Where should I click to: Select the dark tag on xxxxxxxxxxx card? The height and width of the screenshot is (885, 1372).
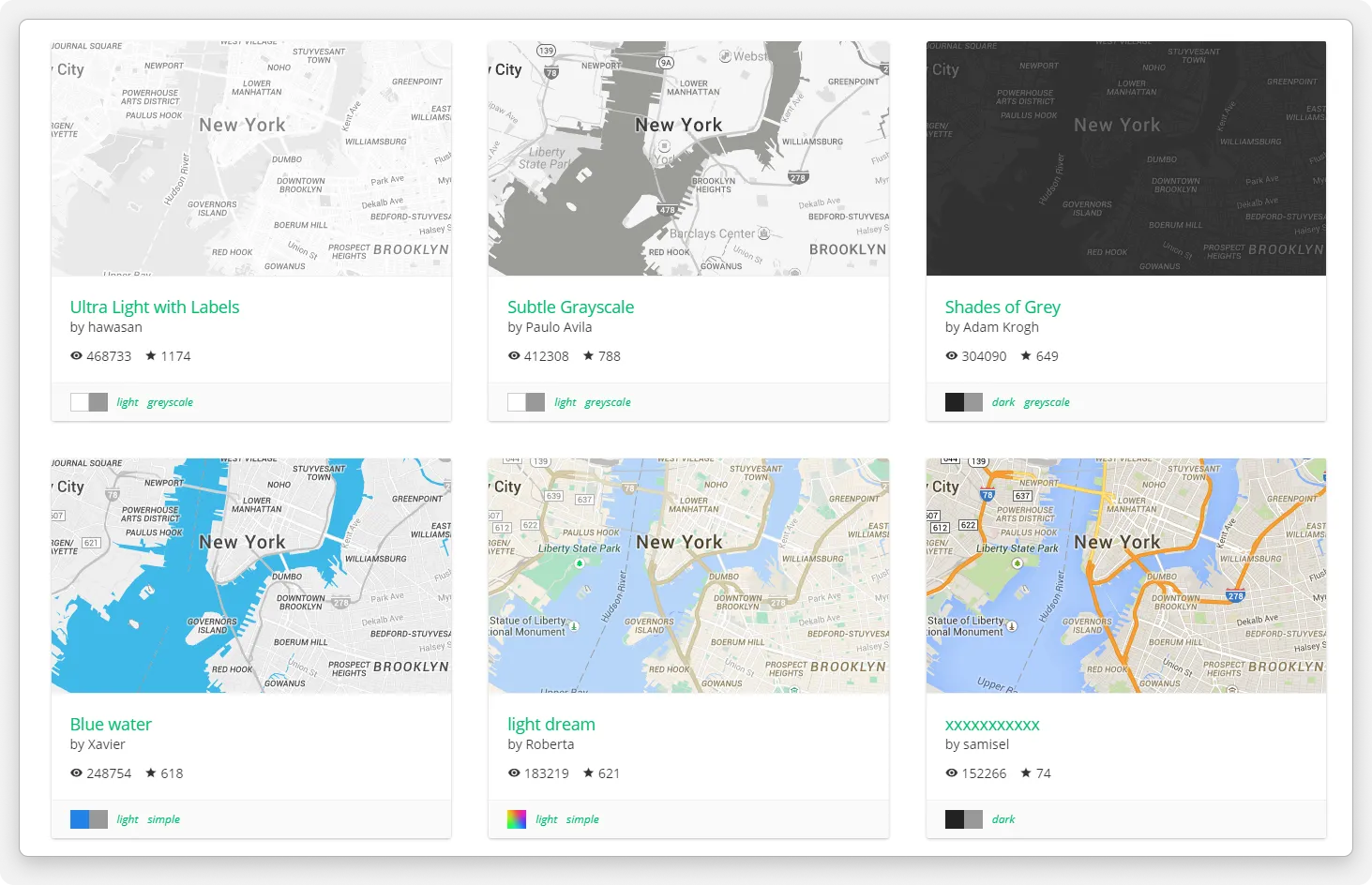tap(1003, 819)
